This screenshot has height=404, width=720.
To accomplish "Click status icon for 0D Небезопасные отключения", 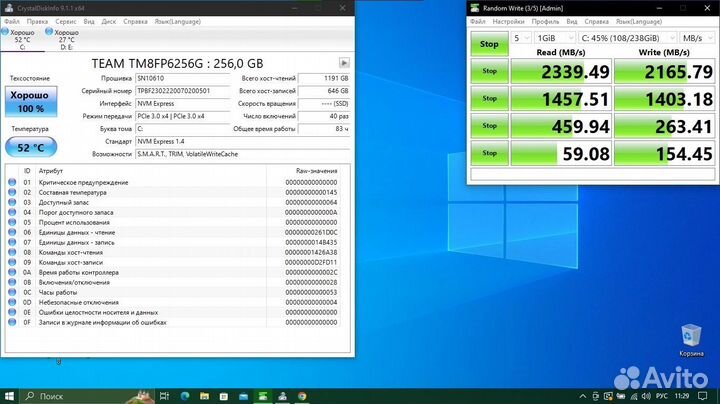I will point(12,302).
